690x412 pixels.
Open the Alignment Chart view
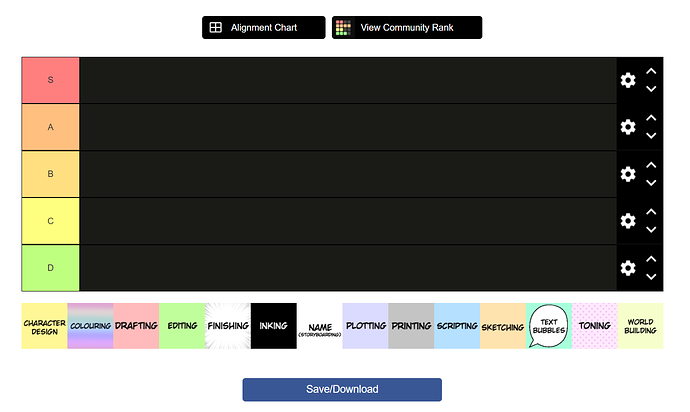264,28
